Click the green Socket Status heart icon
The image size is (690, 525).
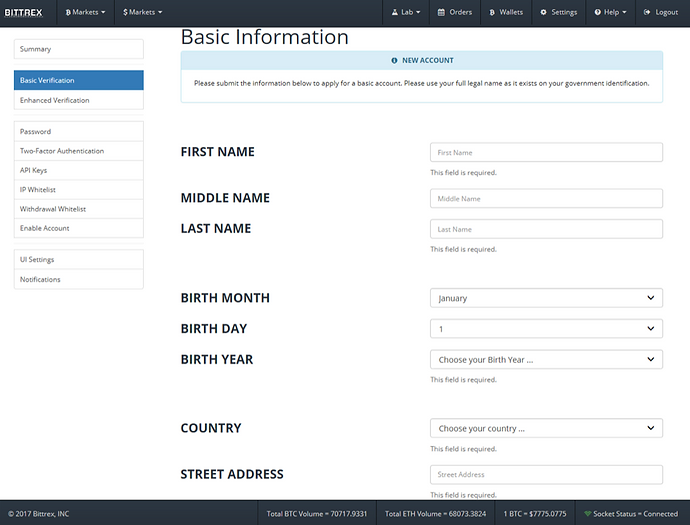[587, 514]
